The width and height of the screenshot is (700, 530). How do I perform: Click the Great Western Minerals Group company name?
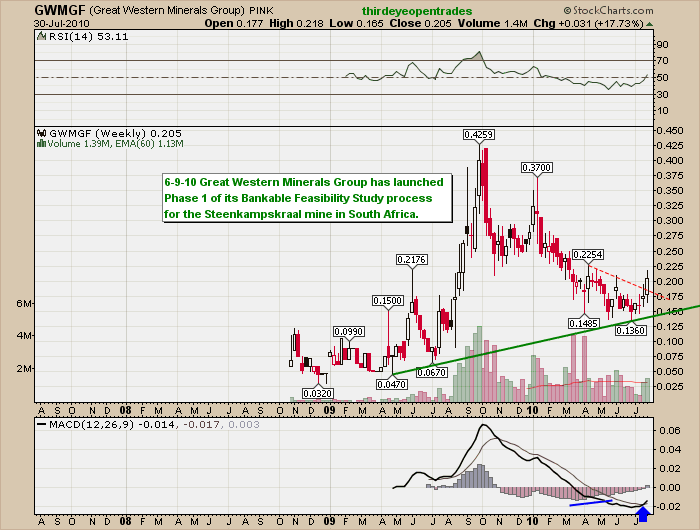coord(167,10)
